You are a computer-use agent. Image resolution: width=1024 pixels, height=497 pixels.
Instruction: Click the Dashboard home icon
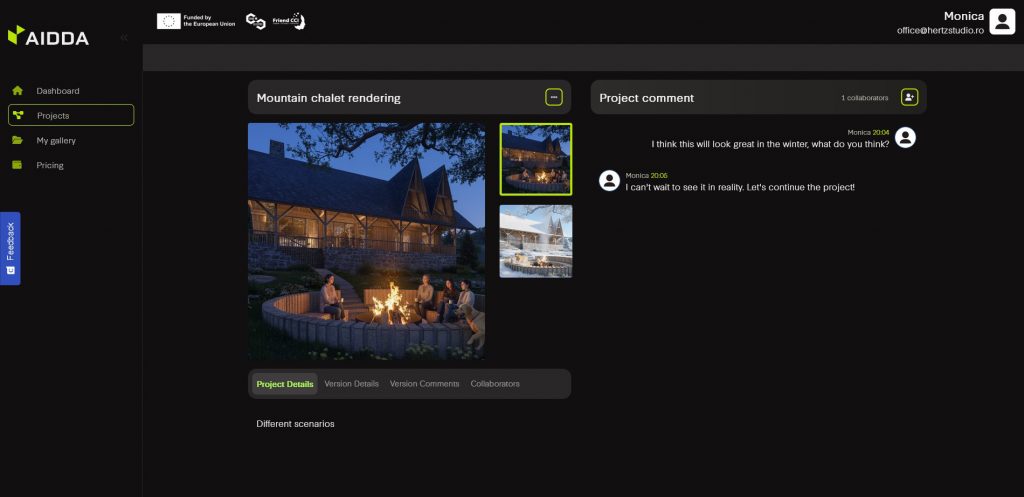coord(17,91)
